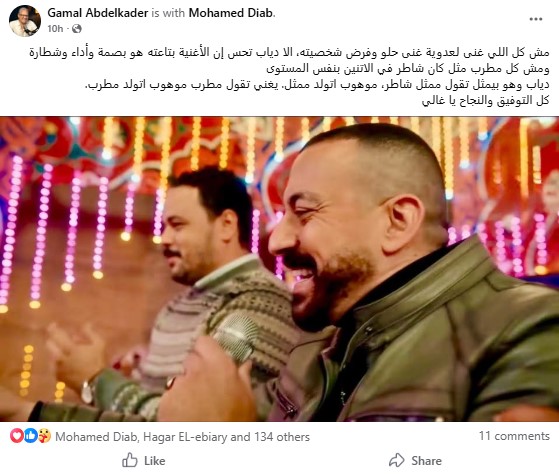
Task: Click the arrow icon beside Share
Action: tap(396, 460)
